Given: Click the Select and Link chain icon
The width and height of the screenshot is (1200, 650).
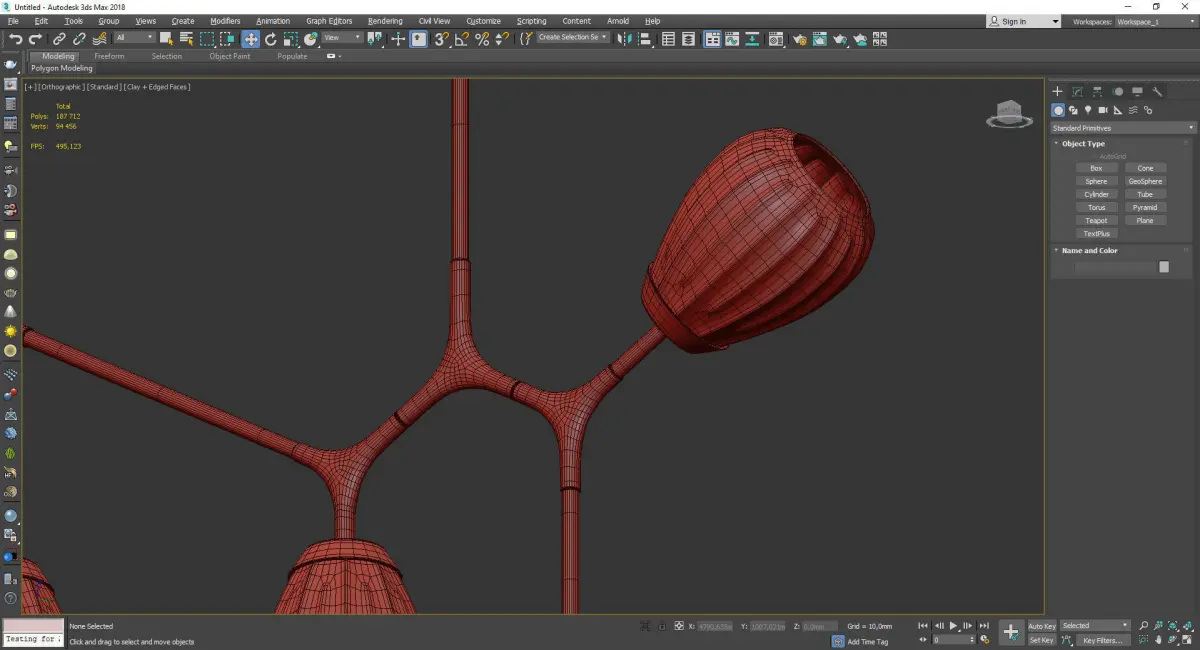Looking at the screenshot, I should (x=61, y=39).
